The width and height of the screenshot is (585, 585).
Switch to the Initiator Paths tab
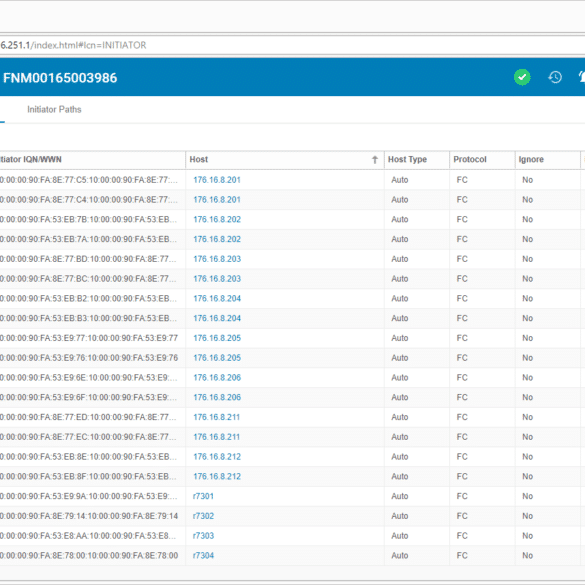[54, 109]
